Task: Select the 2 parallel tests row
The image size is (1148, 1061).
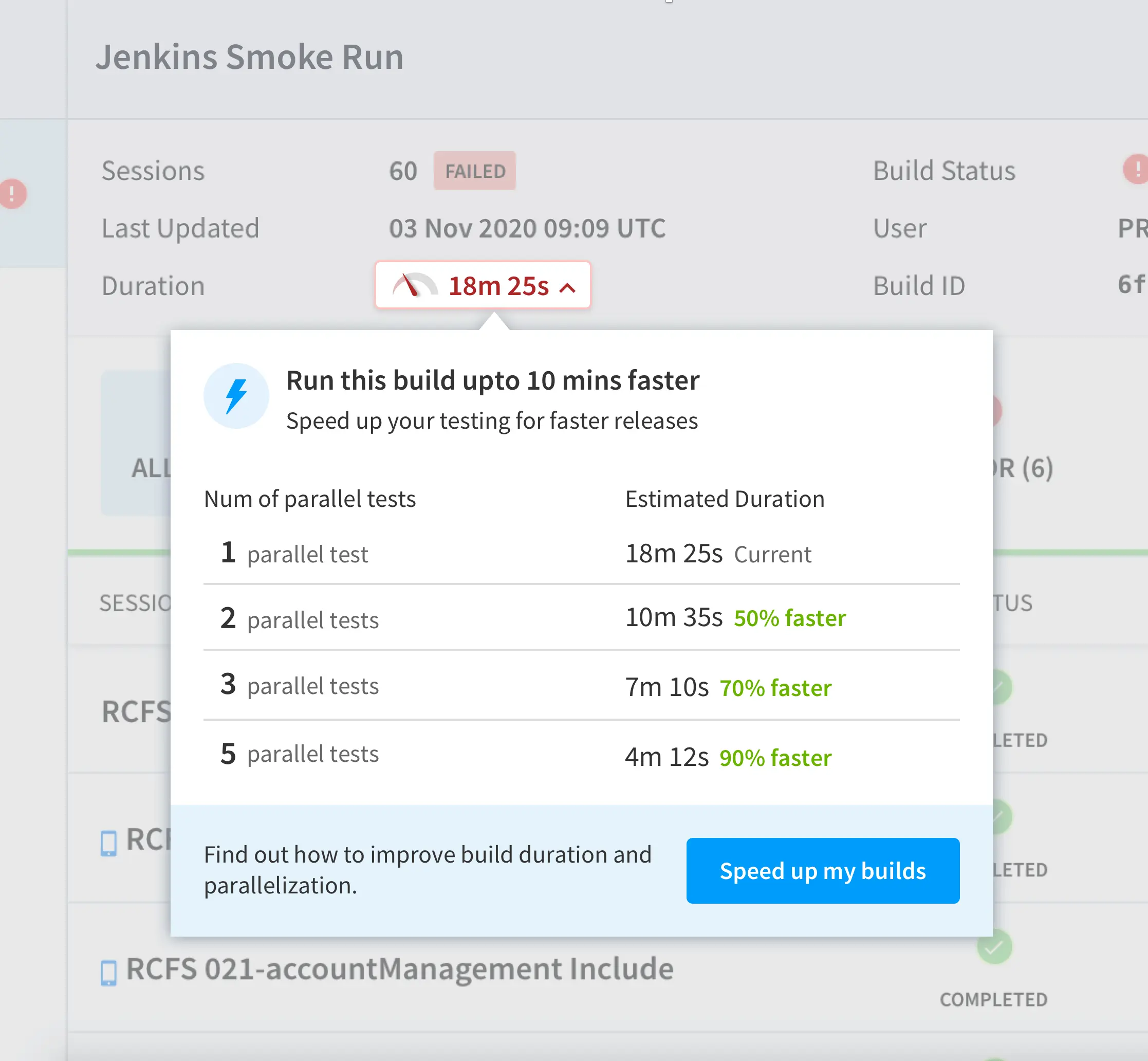Action: (x=581, y=618)
